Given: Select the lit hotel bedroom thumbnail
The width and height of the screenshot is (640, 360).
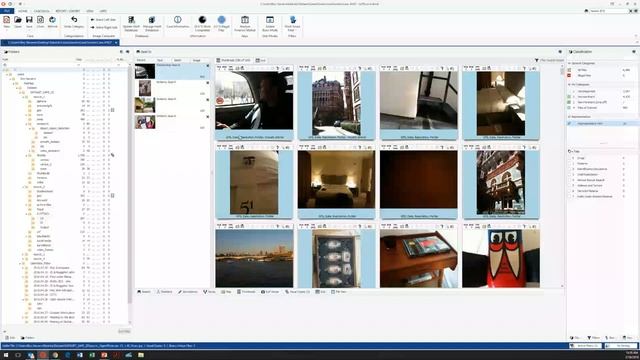Looking at the screenshot, I should (336, 180).
